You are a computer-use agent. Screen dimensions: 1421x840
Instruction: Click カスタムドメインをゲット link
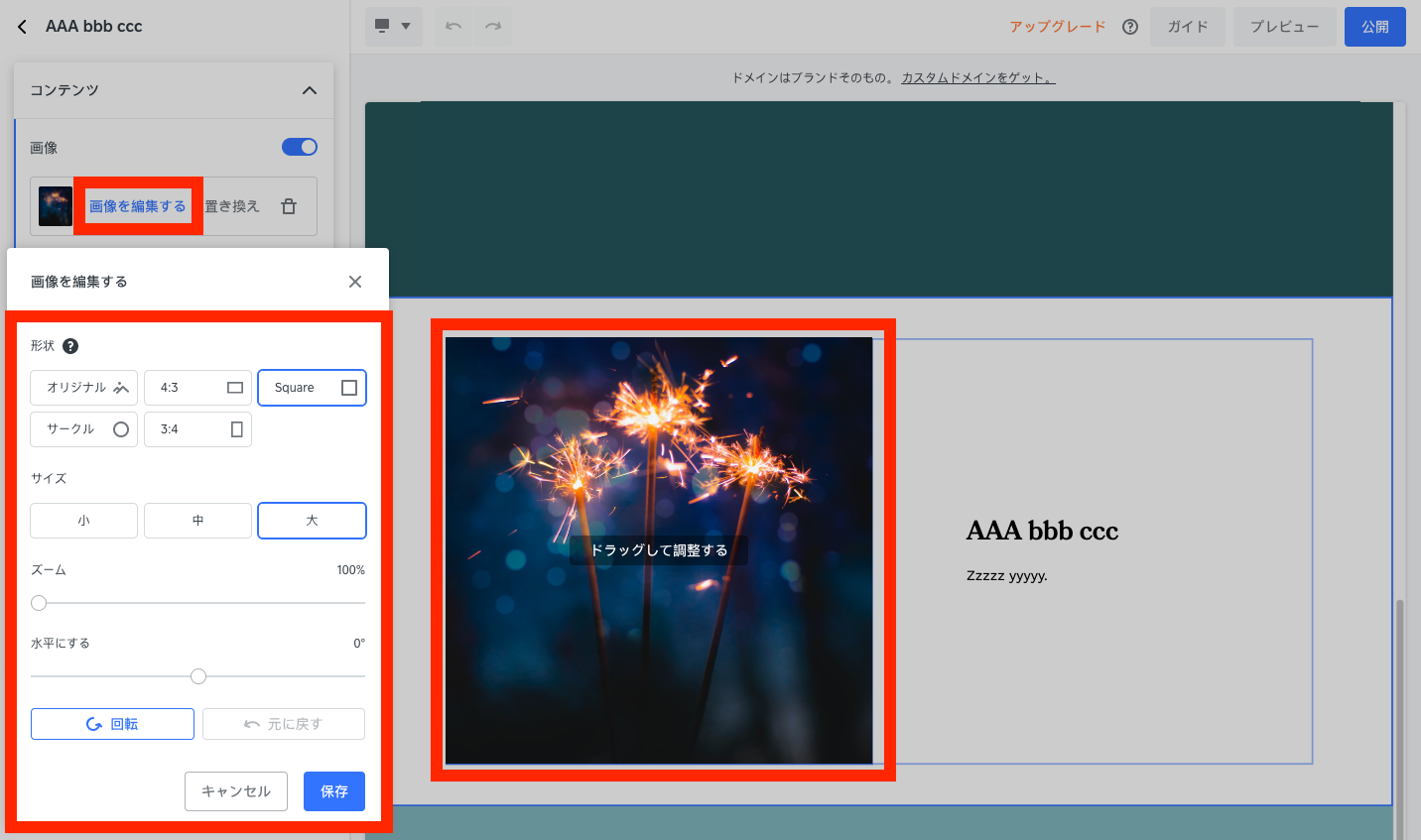tap(978, 77)
